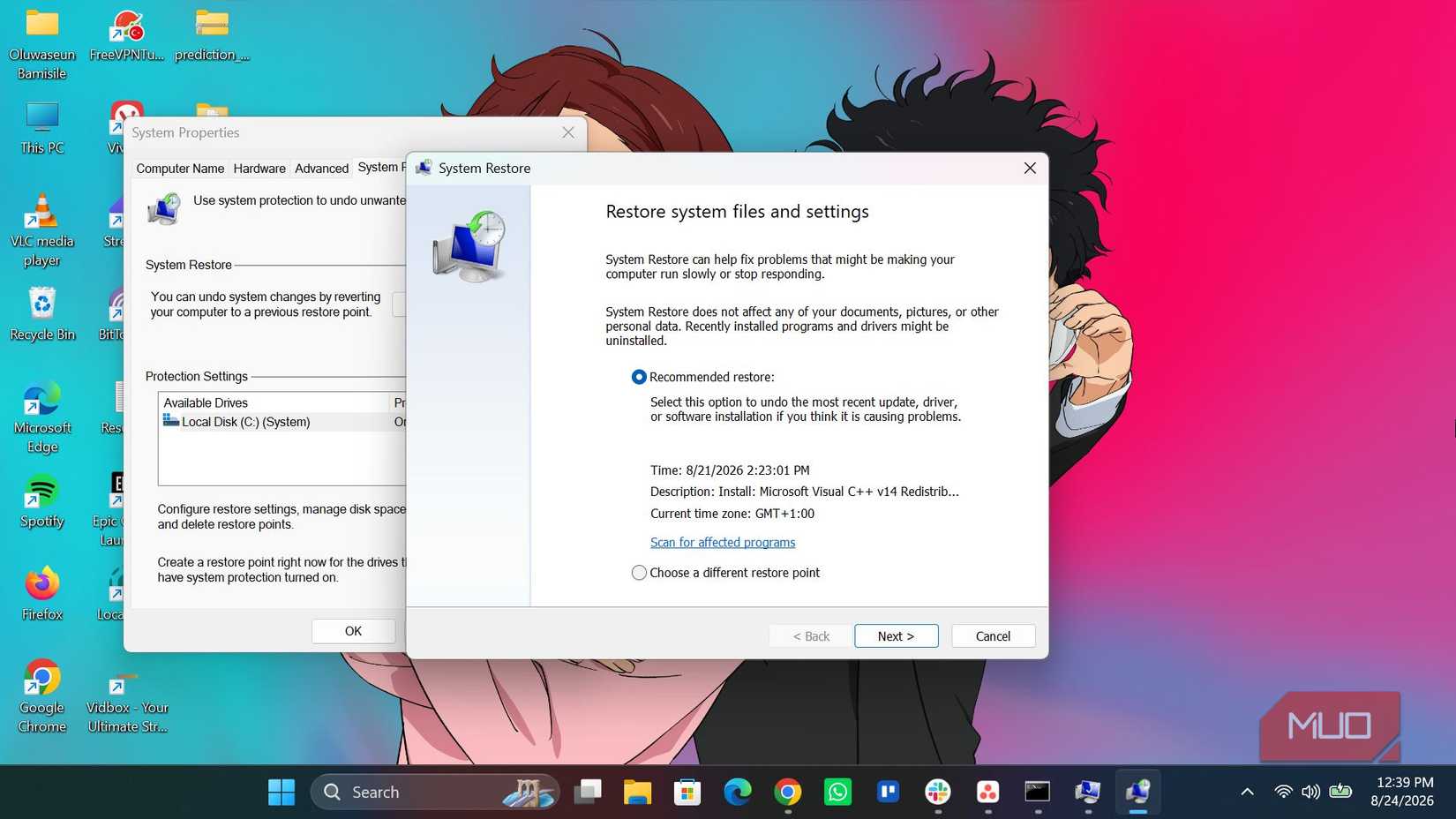This screenshot has height=819, width=1456.
Task: Click the grayed-out Back button
Action: coord(810,635)
